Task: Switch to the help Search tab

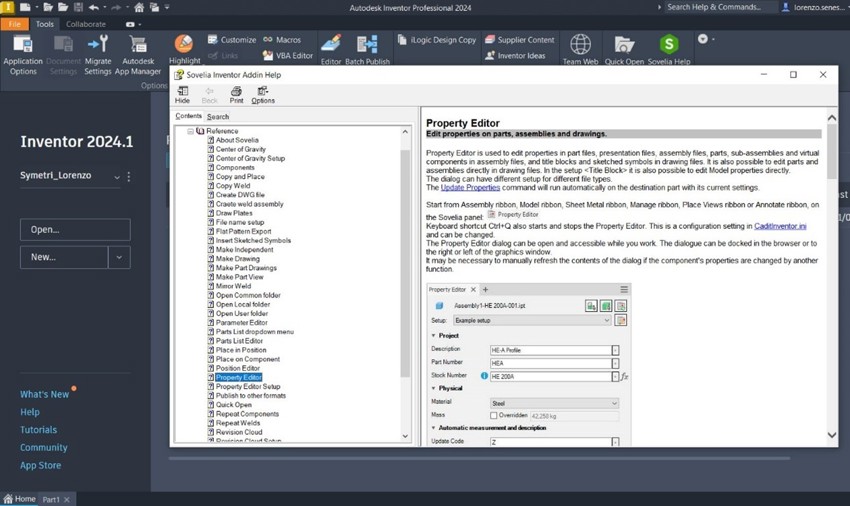Action: click(x=218, y=117)
